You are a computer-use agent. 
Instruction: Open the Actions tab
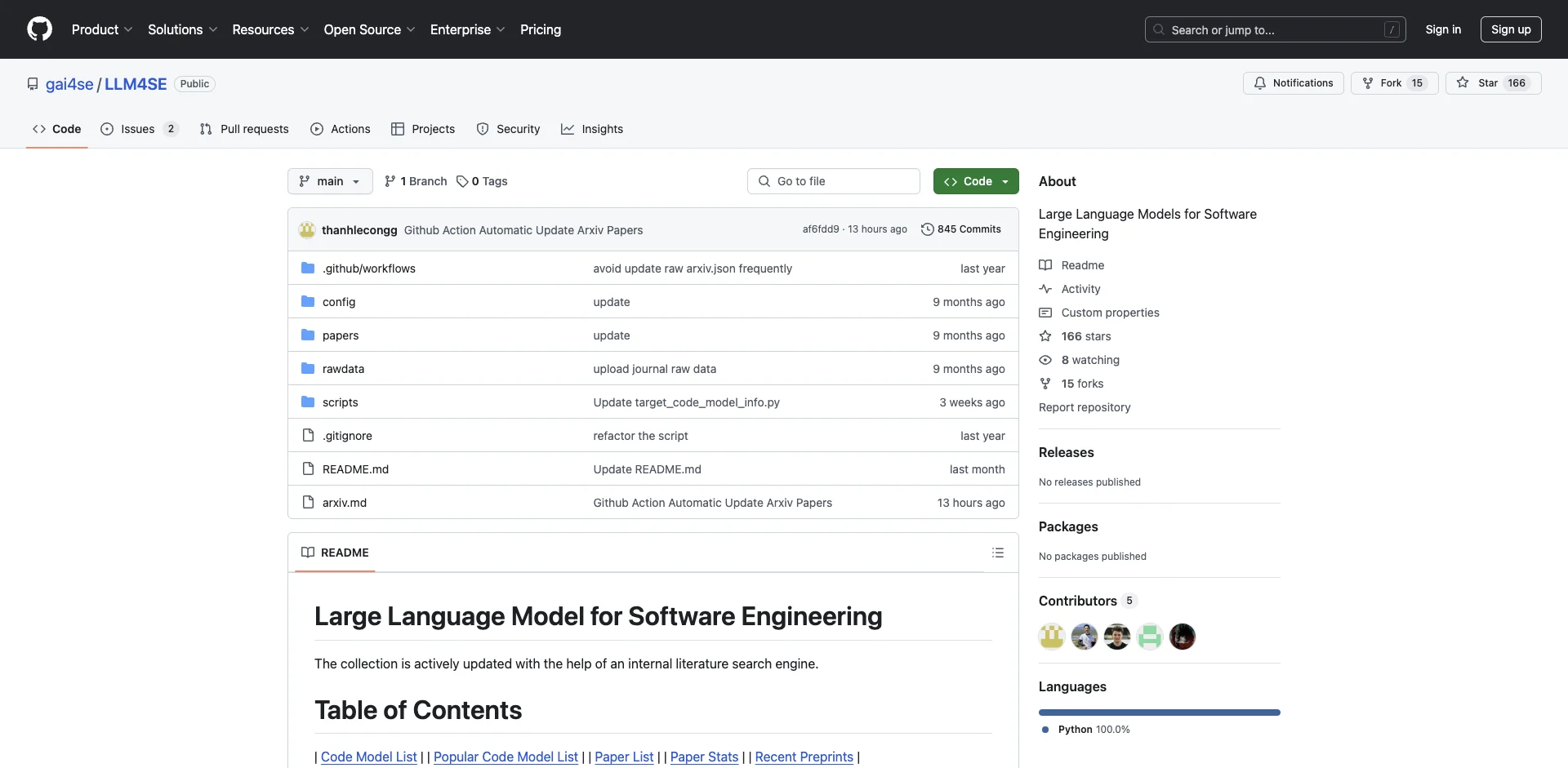click(341, 129)
